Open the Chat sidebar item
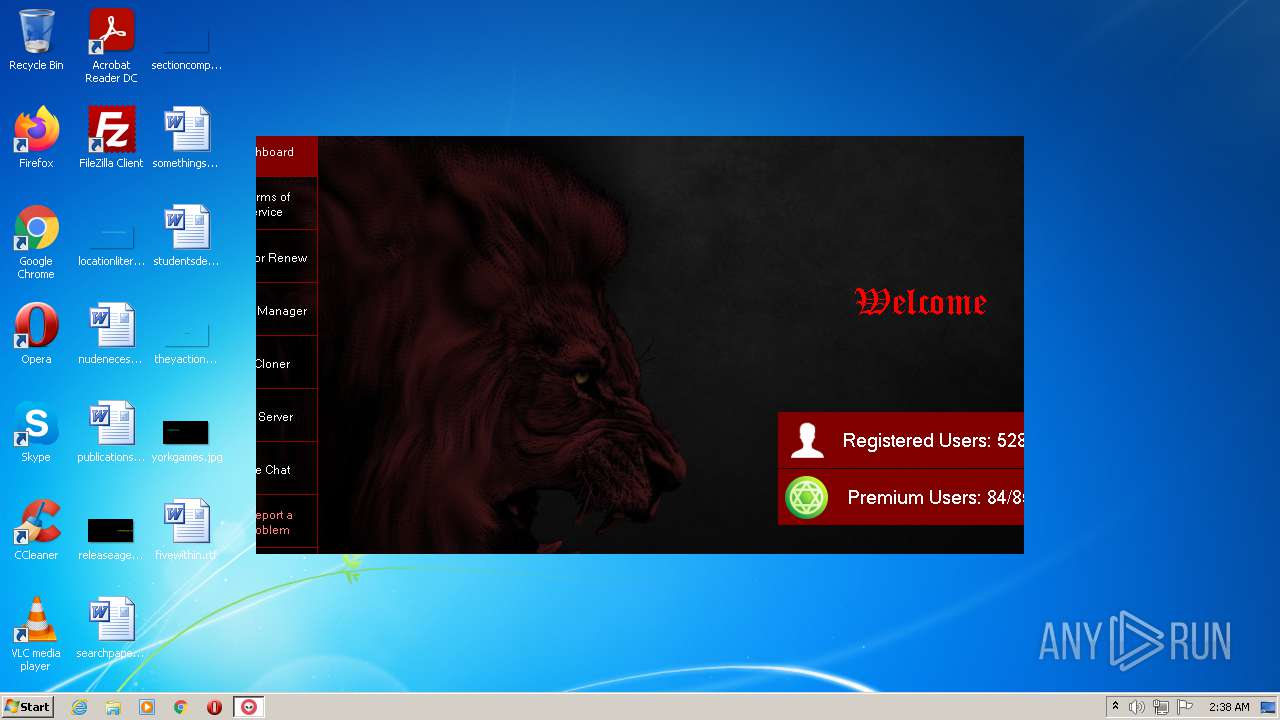This screenshot has width=1280, height=720. click(287, 470)
